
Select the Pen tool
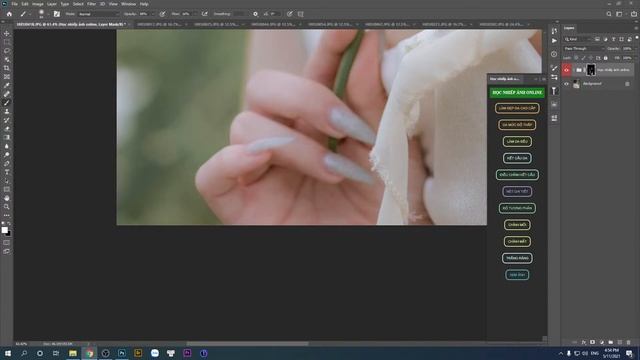(7, 164)
